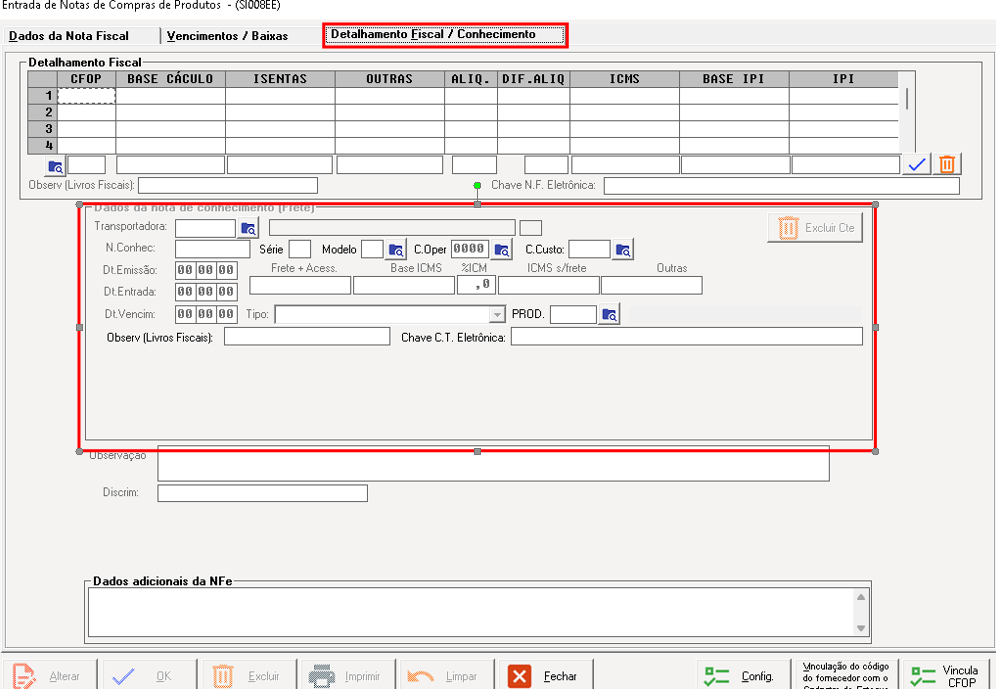Screen dimensions: 996x689
Task: Open the PROD. search lookup icon
Action: [x=609, y=315]
